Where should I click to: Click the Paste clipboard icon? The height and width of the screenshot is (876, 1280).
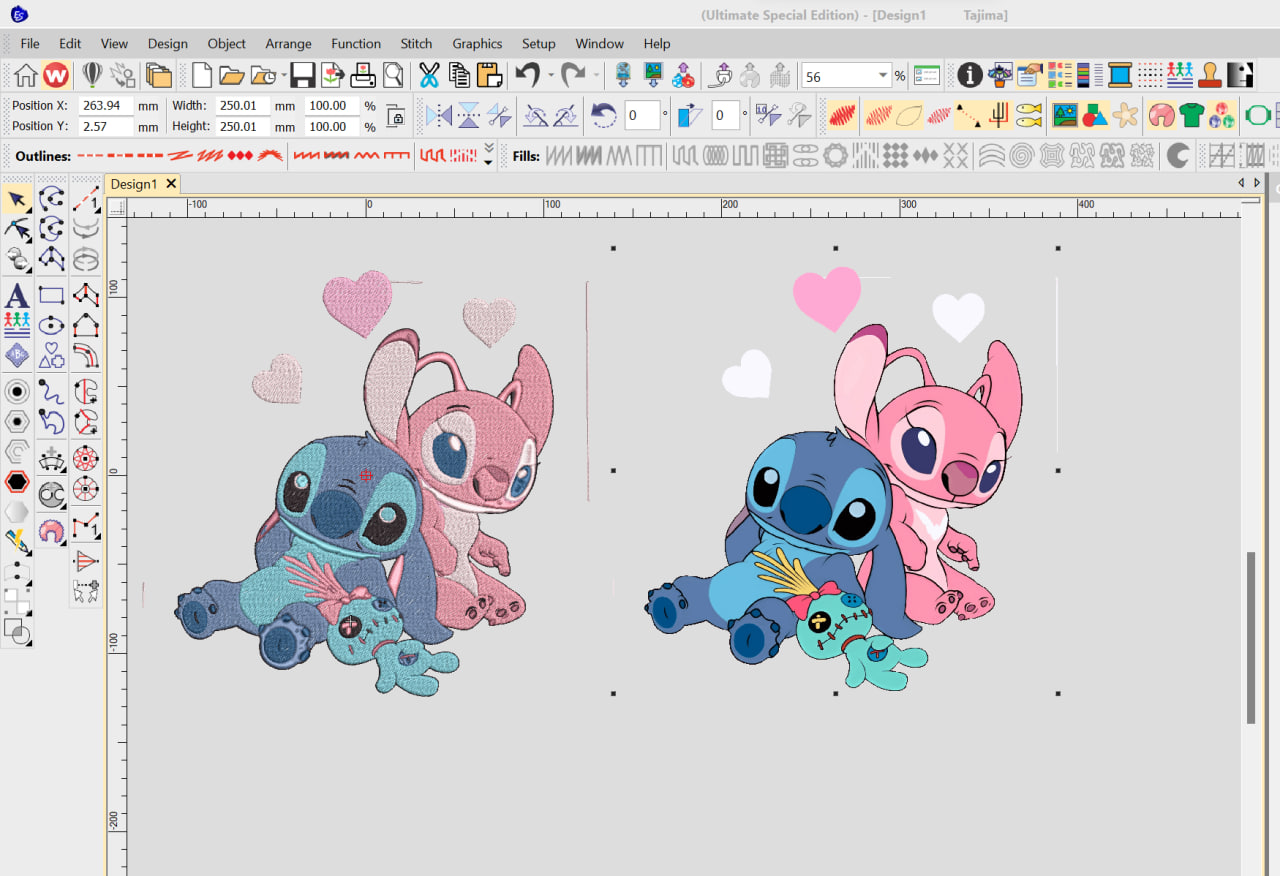[x=489, y=75]
